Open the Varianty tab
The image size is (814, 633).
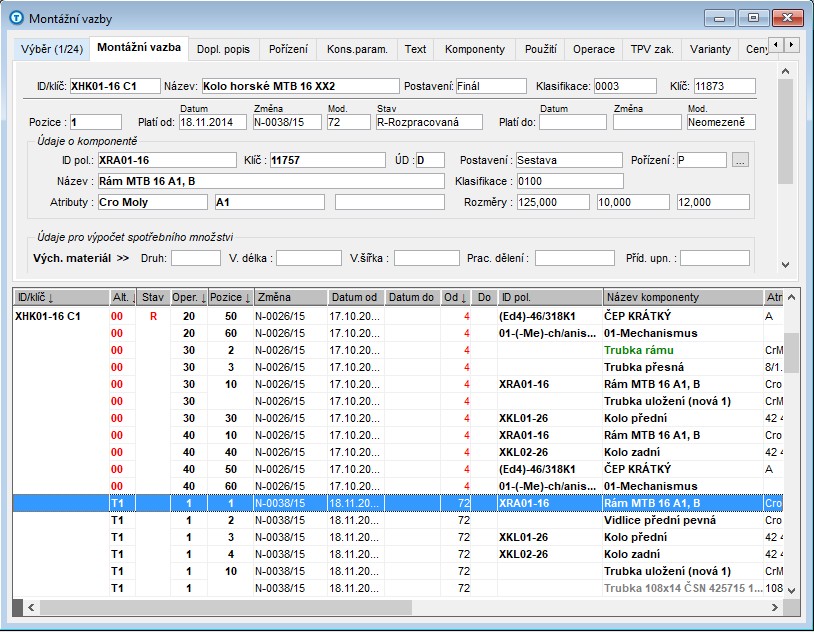tap(710, 49)
